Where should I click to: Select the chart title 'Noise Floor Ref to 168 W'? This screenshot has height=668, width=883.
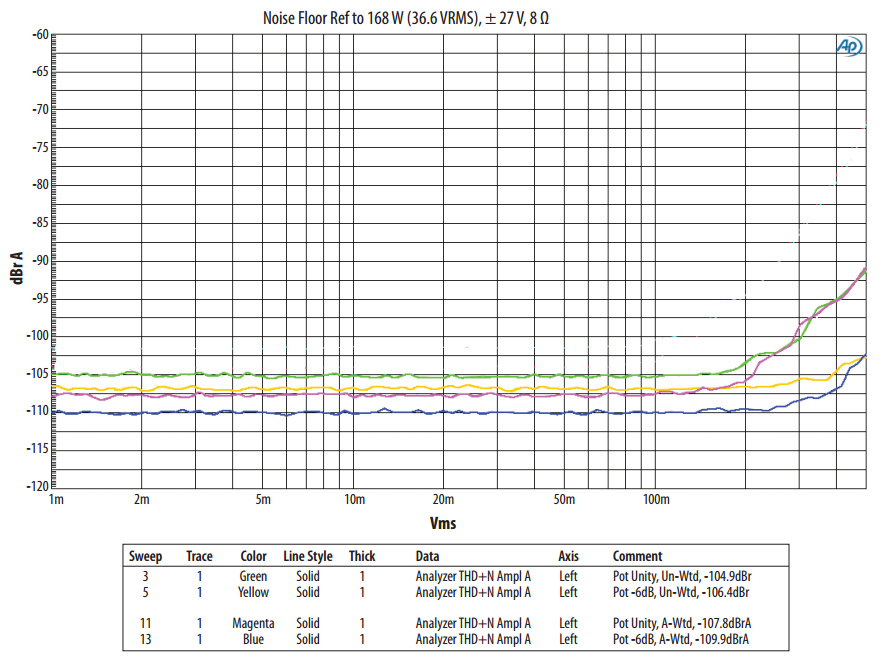405,17
